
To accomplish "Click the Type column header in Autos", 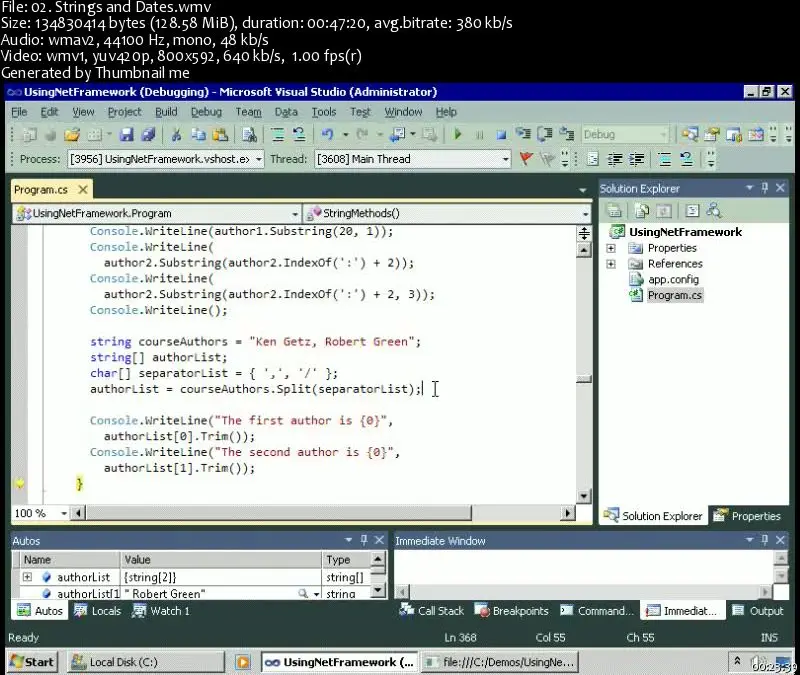I will point(346,560).
